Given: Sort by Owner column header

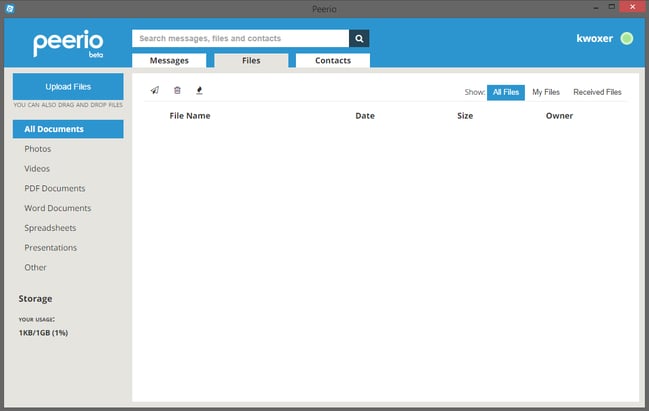Looking at the screenshot, I should click(559, 116).
